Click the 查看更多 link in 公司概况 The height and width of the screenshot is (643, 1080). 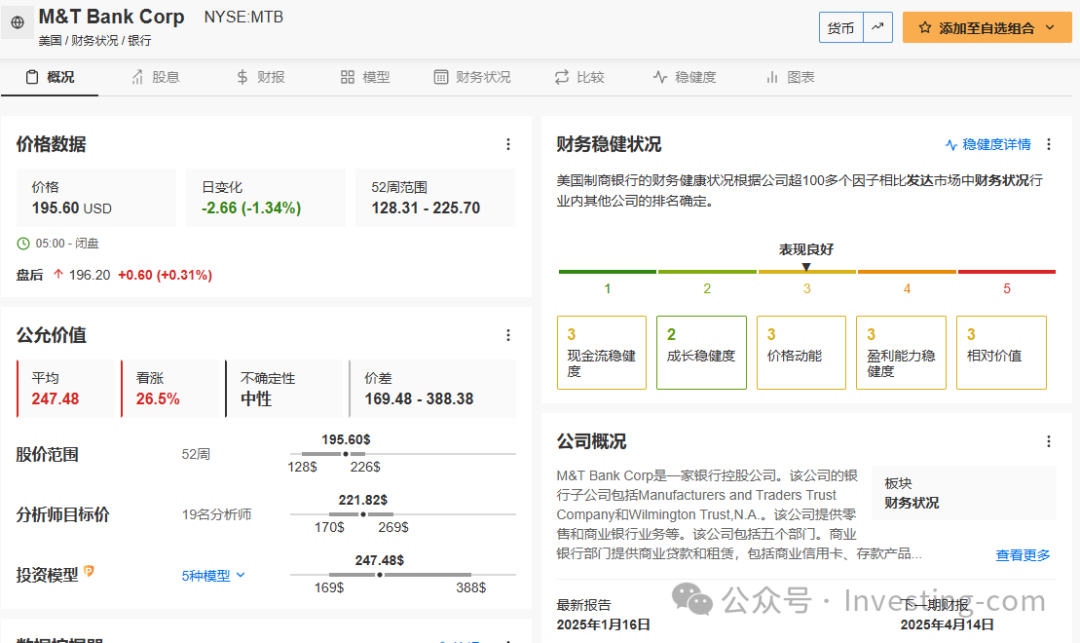(1023, 555)
